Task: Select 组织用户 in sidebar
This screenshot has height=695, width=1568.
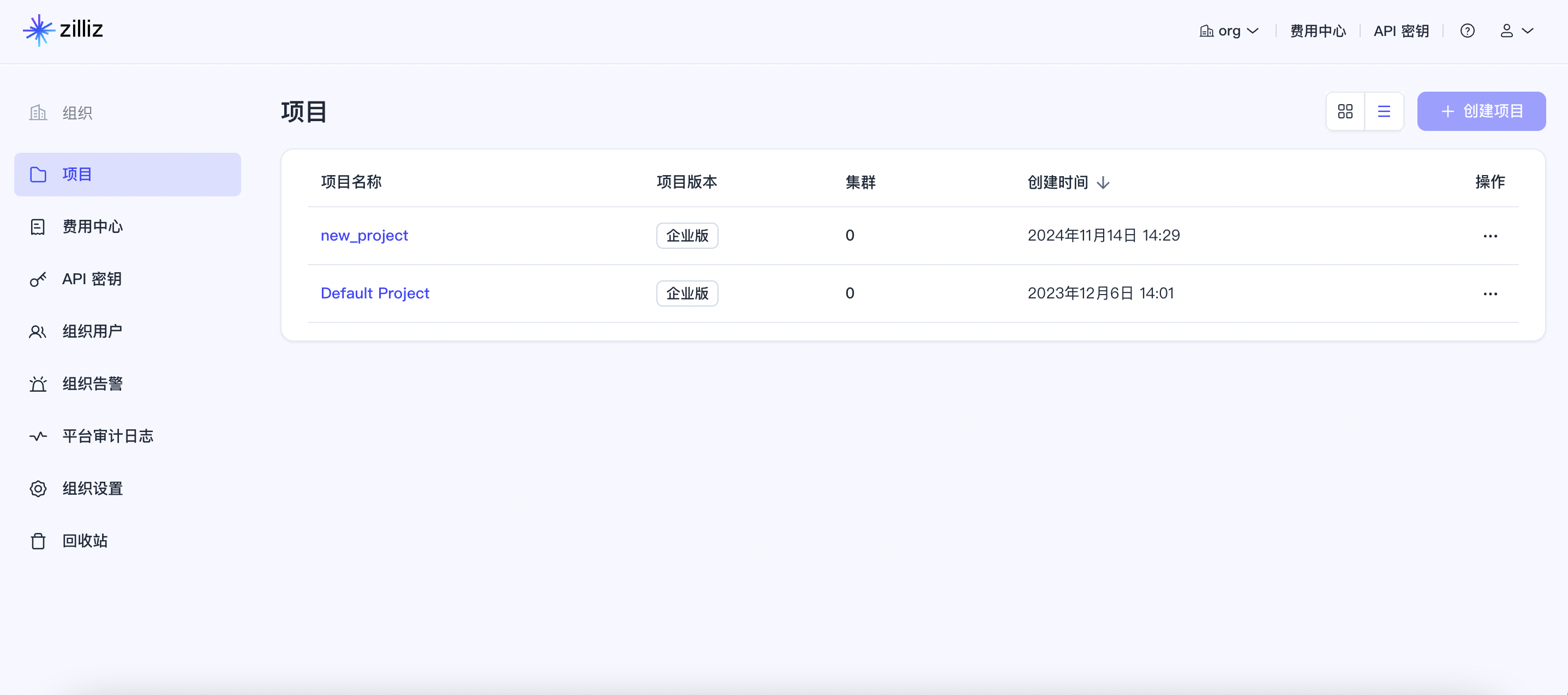Action: coord(92,332)
